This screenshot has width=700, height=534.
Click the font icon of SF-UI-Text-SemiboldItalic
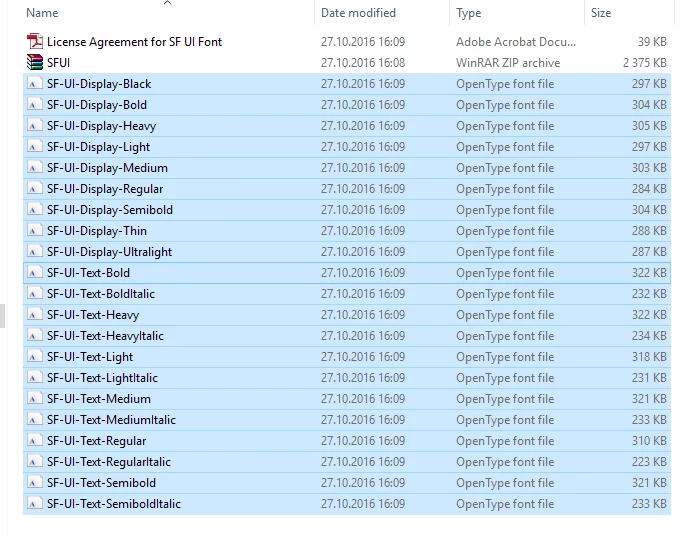[35, 503]
